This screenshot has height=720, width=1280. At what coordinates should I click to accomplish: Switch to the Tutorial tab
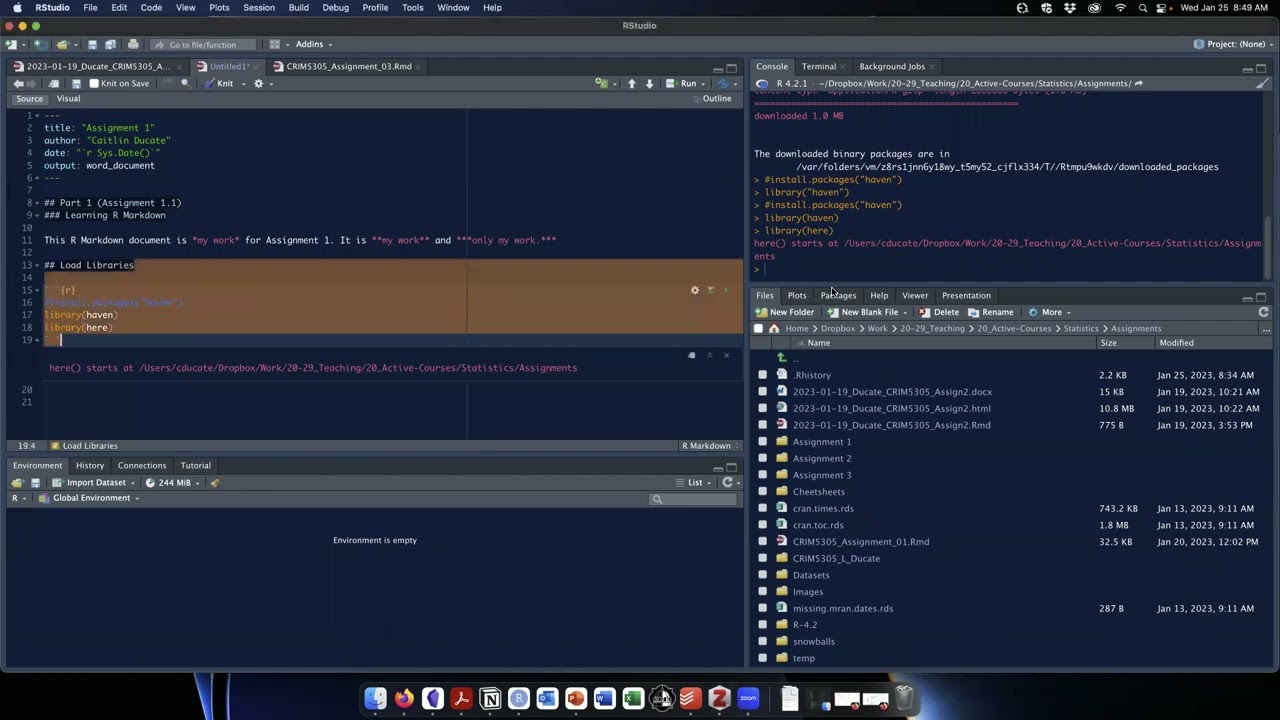[x=195, y=465]
